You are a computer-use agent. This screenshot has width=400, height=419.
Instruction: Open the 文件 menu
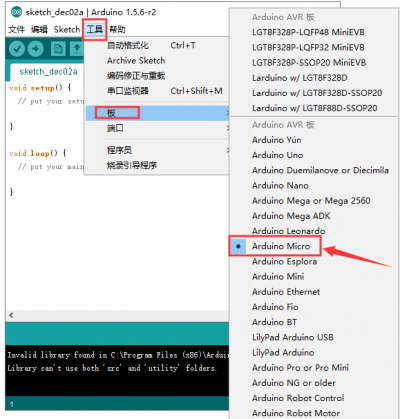(17, 29)
